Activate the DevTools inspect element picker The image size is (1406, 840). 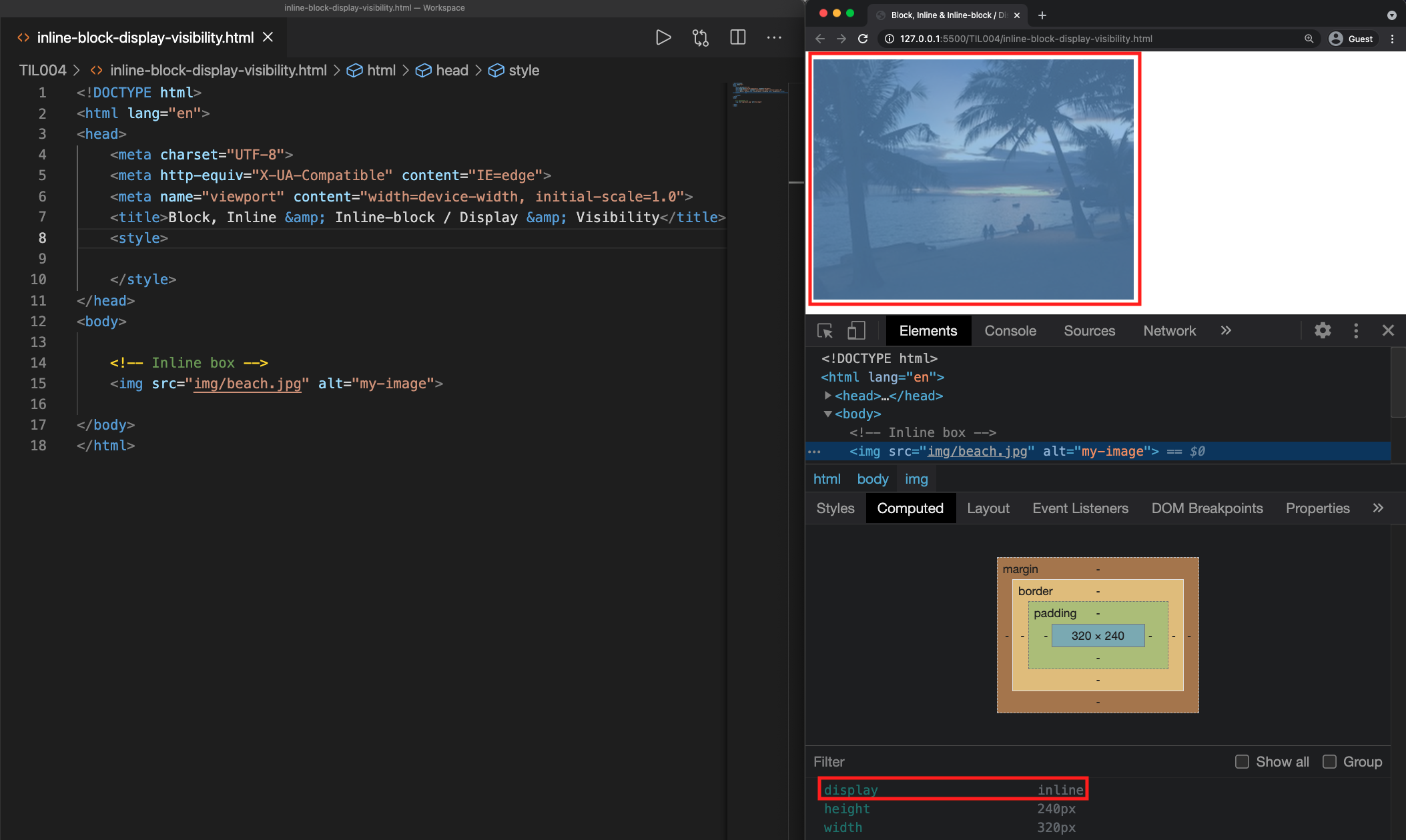[x=825, y=331]
